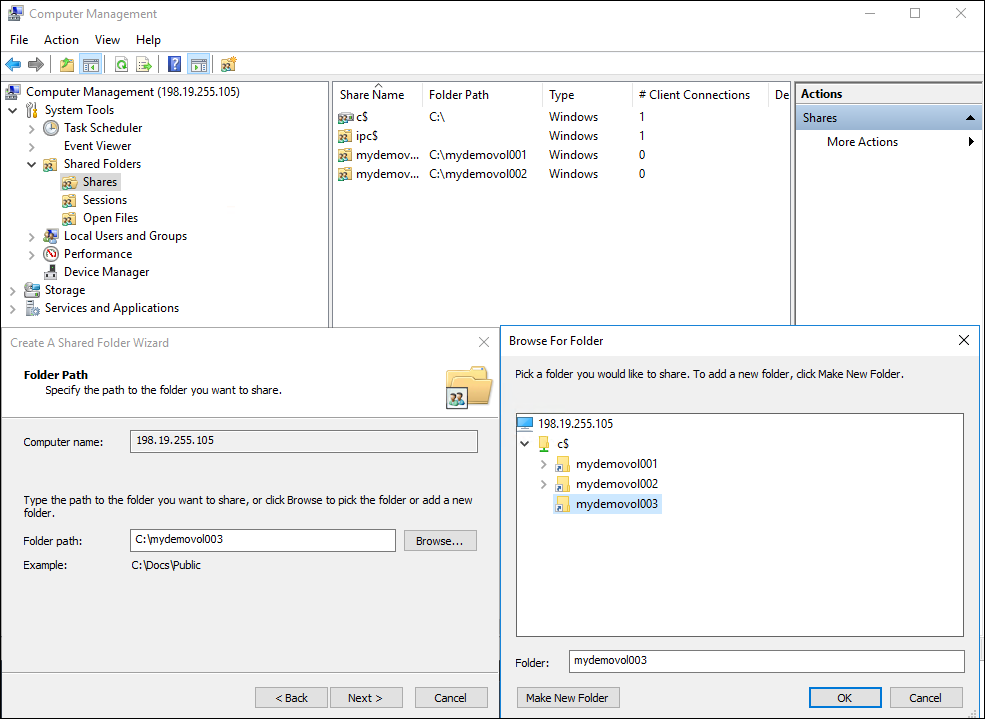Click the Refresh icon in the toolbar
Image resolution: width=985 pixels, height=719 pixels.
(x=120, y=64)
